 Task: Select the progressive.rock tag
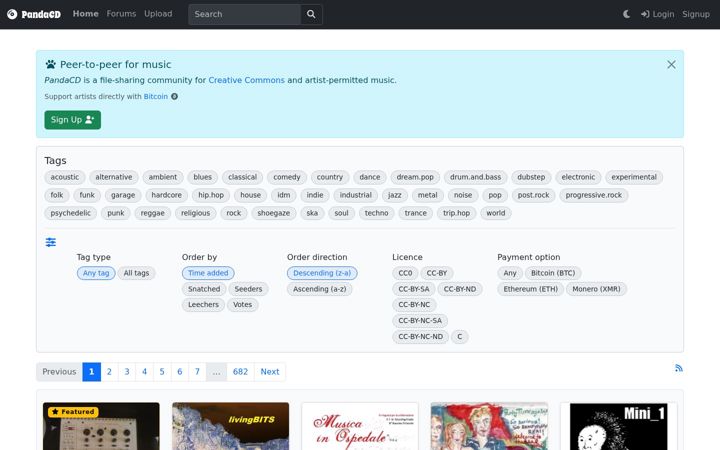click(x=594, y=195)
